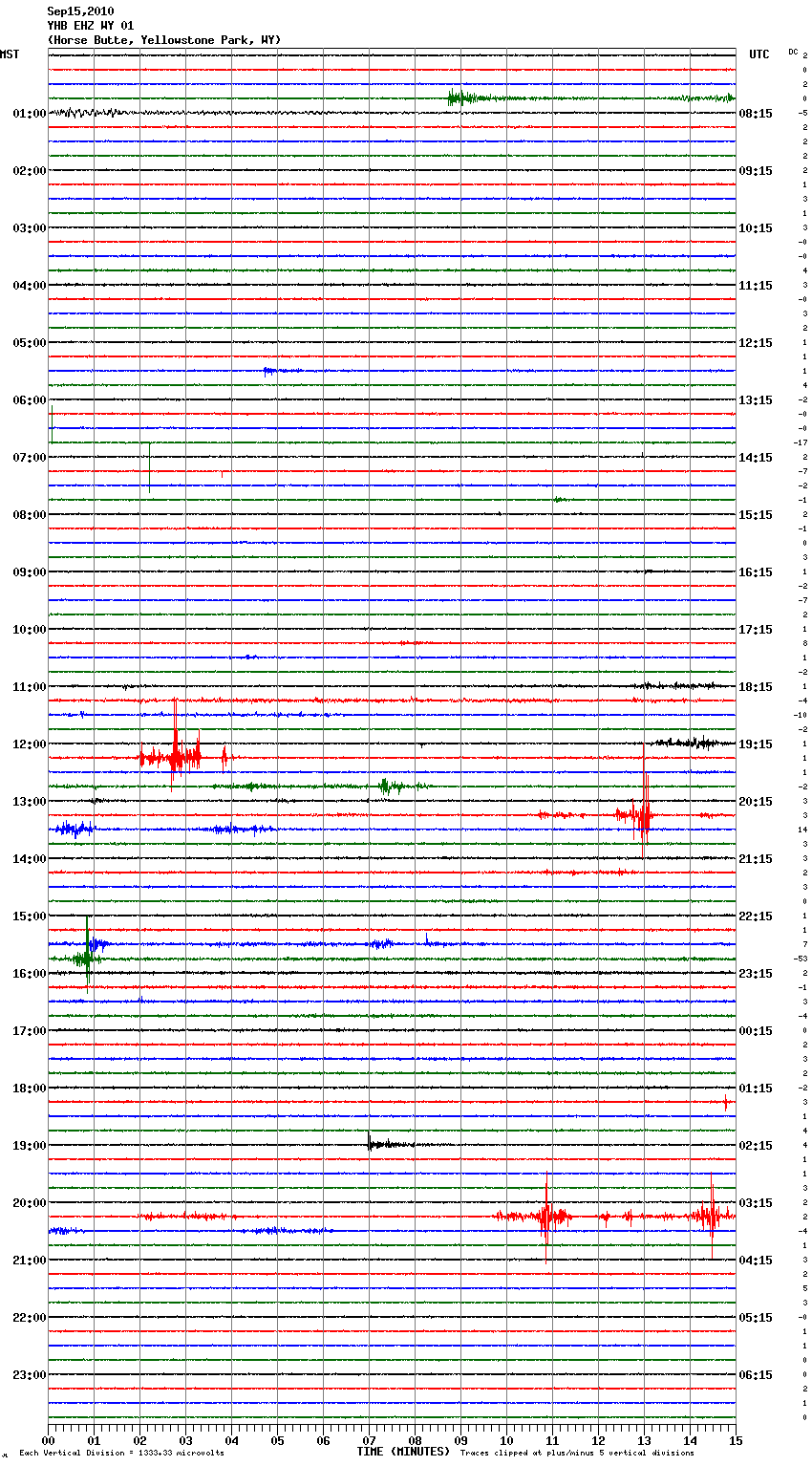This screenshot has height=1466, width=812.
Task: Click the 02:15 UTC time label
Action: [x=756, y=1146]
